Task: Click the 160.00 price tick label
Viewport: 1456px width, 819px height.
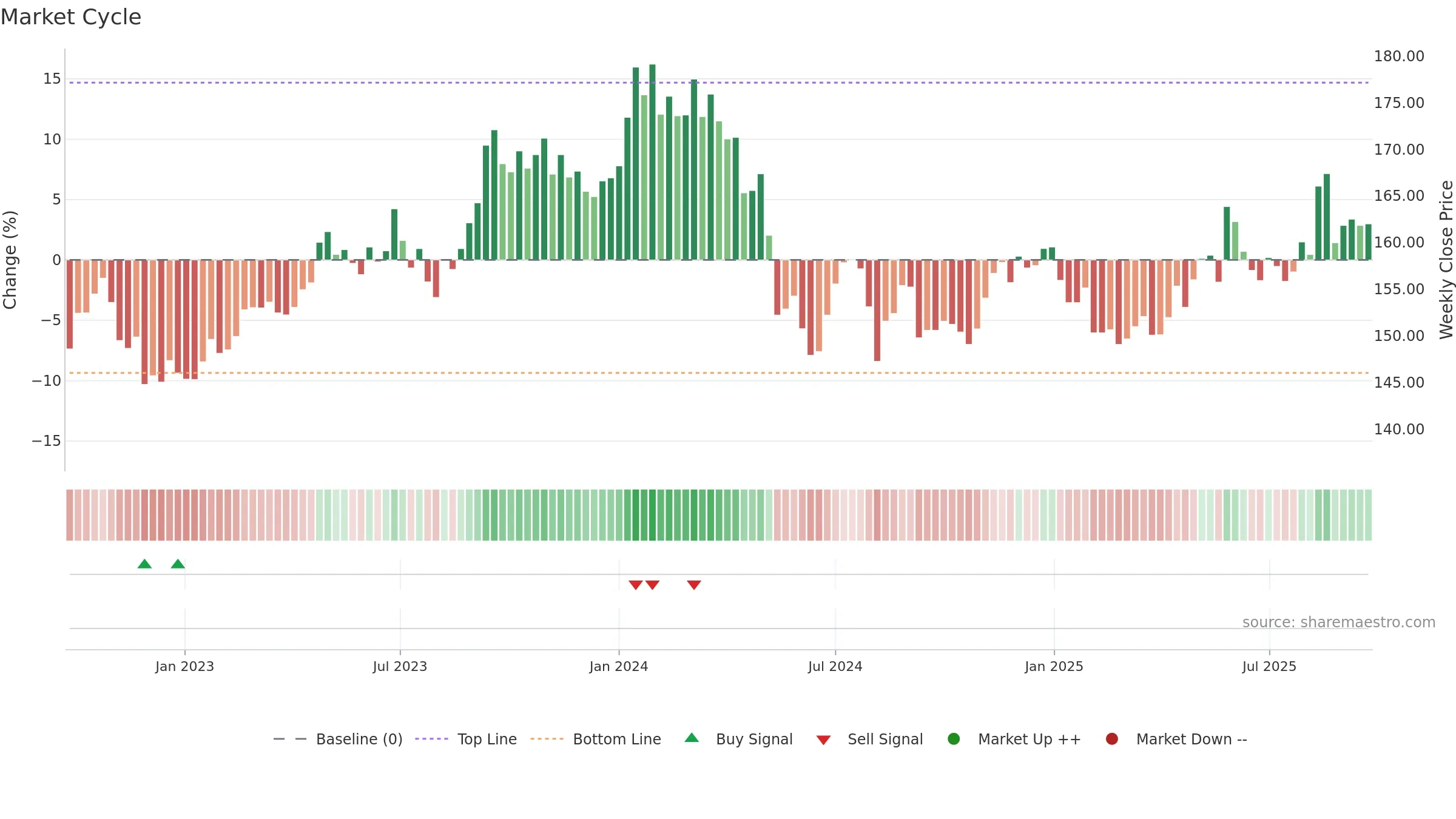Action: (x=1399, y=243)
